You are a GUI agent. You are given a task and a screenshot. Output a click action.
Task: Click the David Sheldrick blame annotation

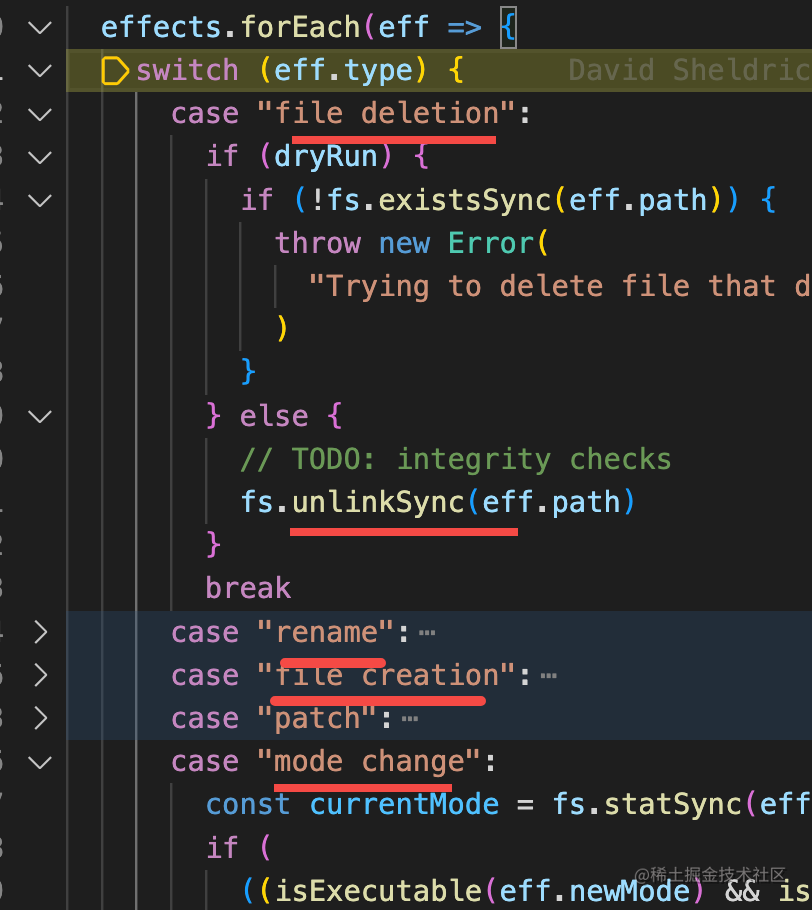(x=690, y=70)
